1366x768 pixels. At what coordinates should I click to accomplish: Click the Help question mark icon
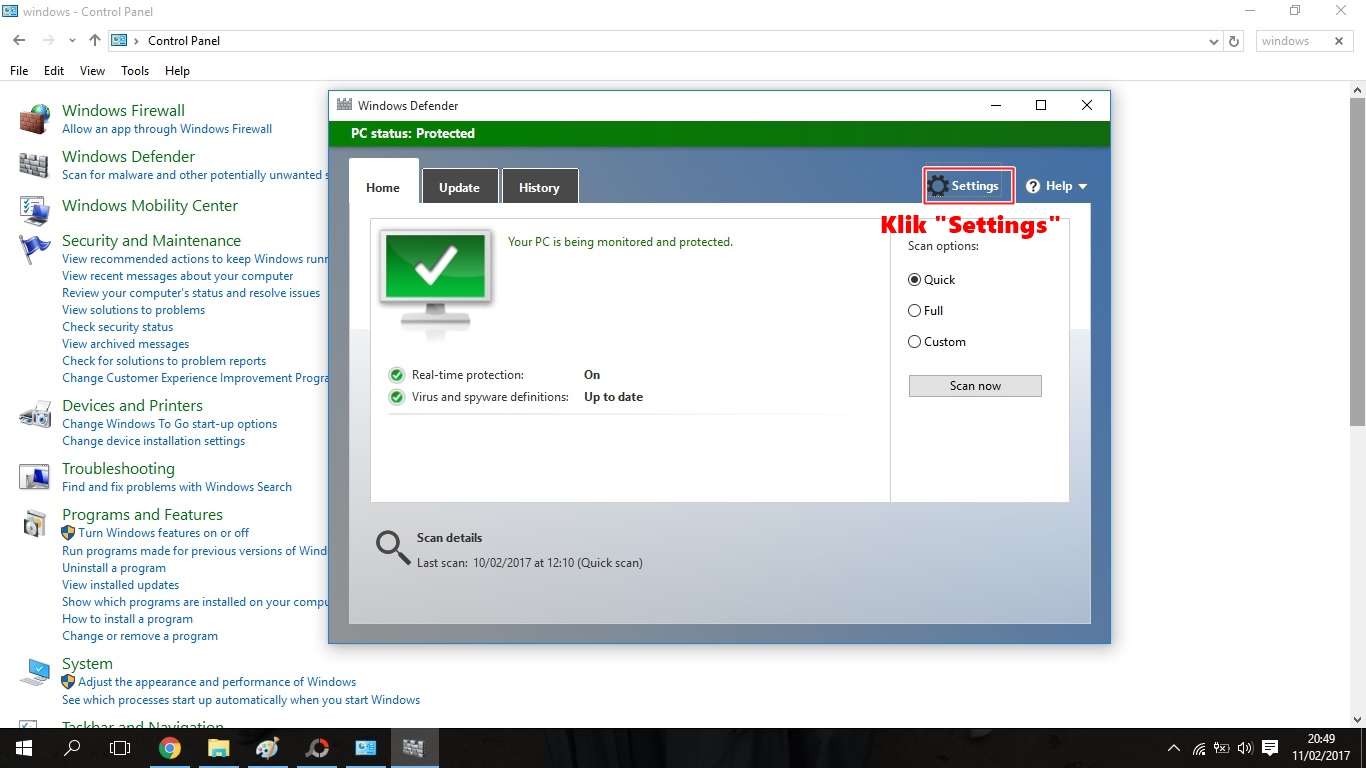click(x=1034, y=186)
